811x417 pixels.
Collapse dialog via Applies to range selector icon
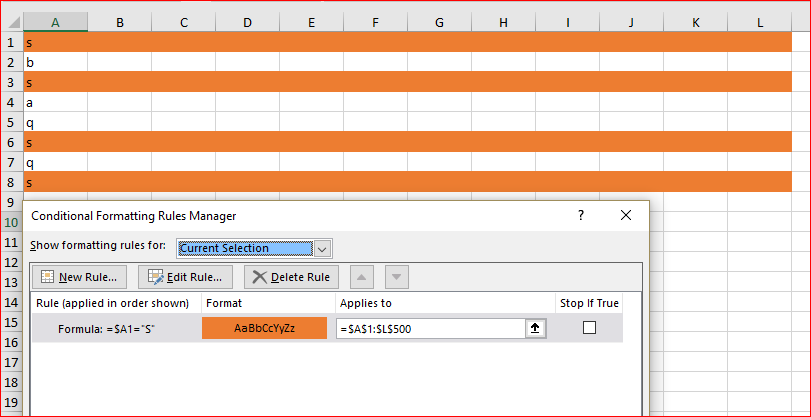point(536,329)
